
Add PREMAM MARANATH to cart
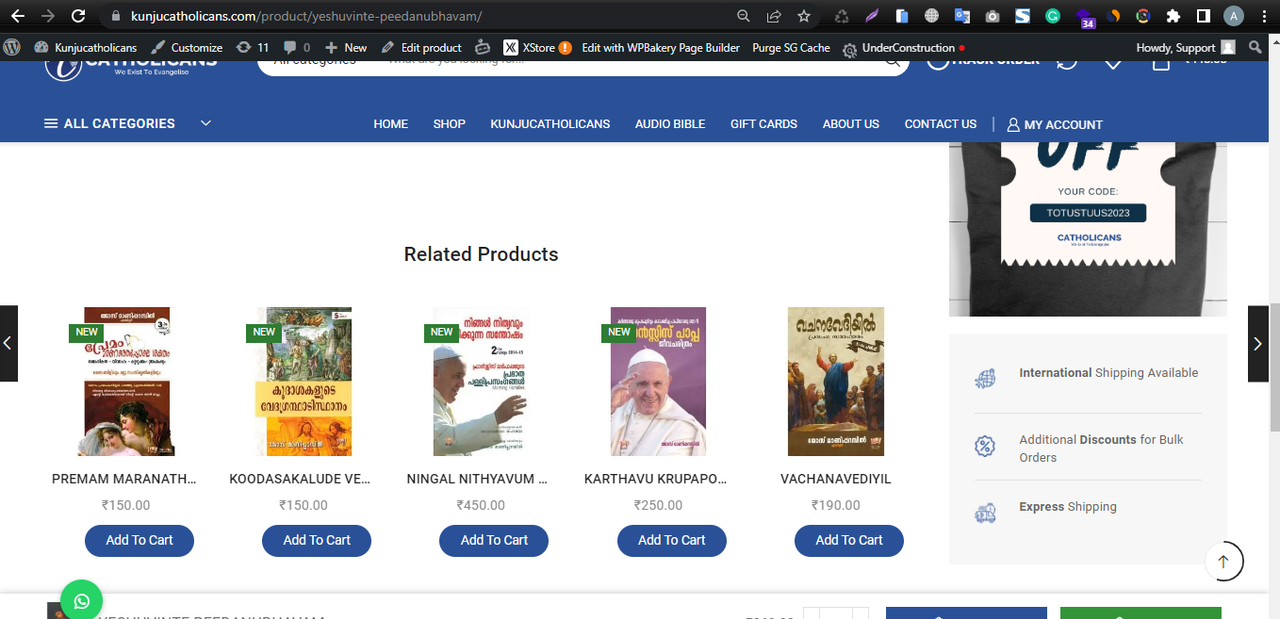click(139, 540)
